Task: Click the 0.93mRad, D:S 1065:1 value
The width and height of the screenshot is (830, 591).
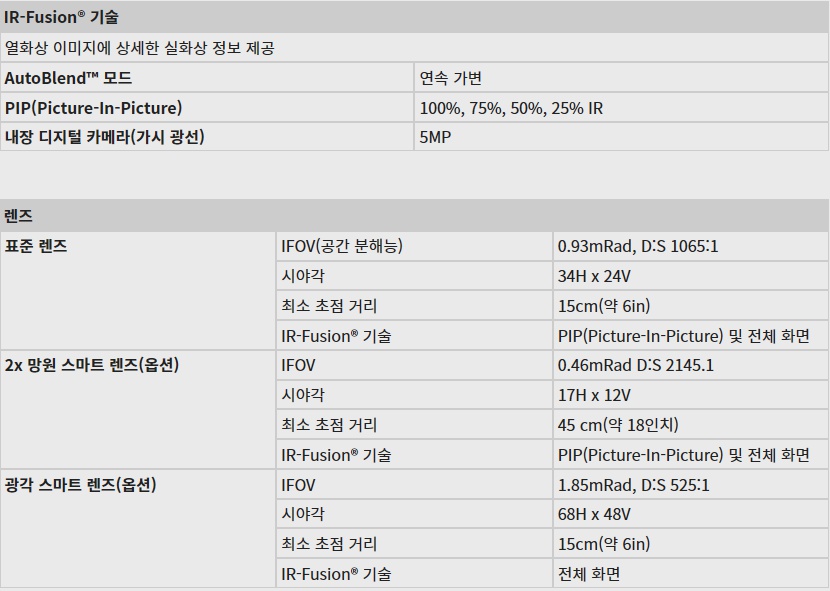Action: 638,246
